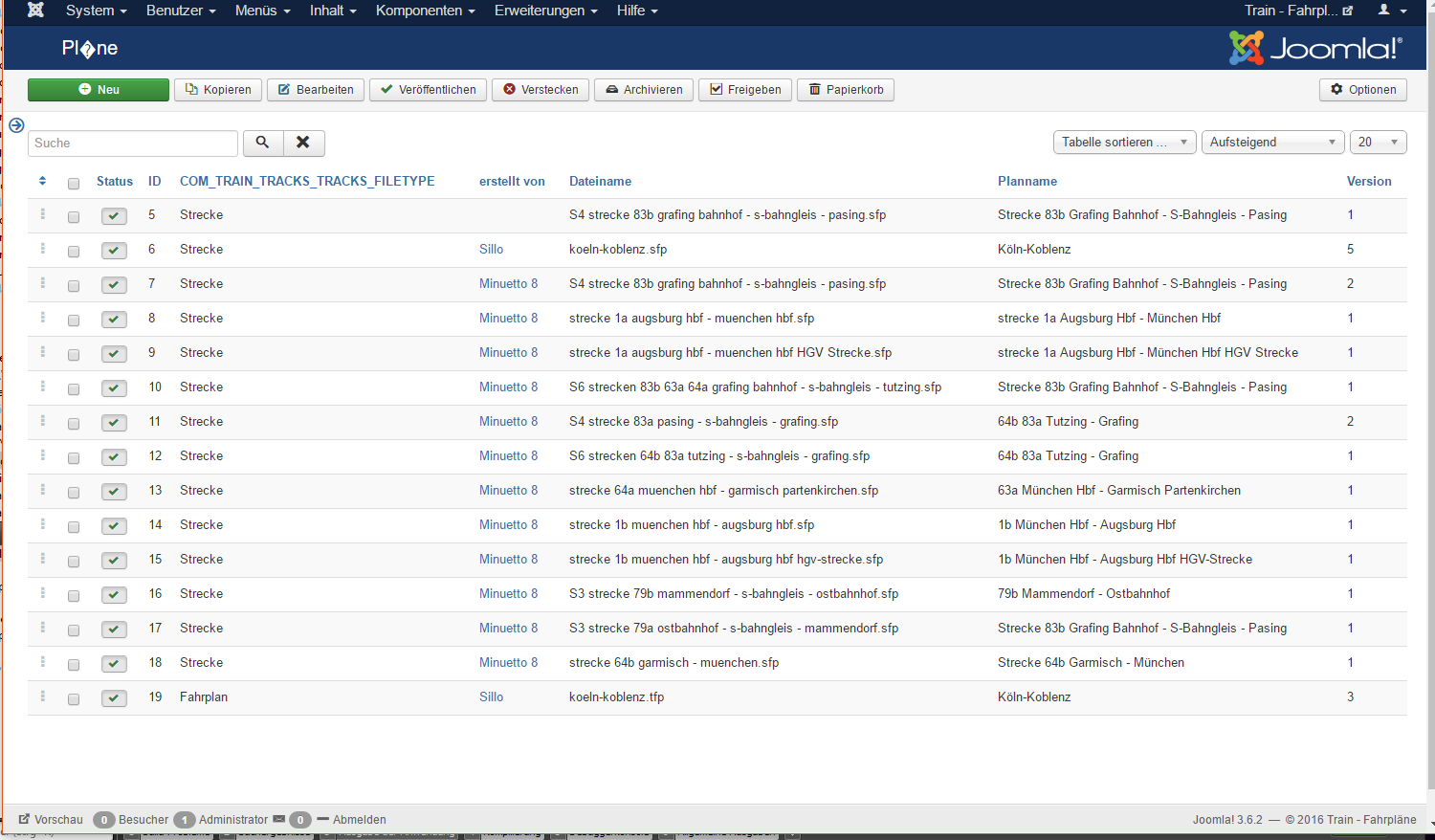Sort table by Dateiname column header

tap(600, 181)
